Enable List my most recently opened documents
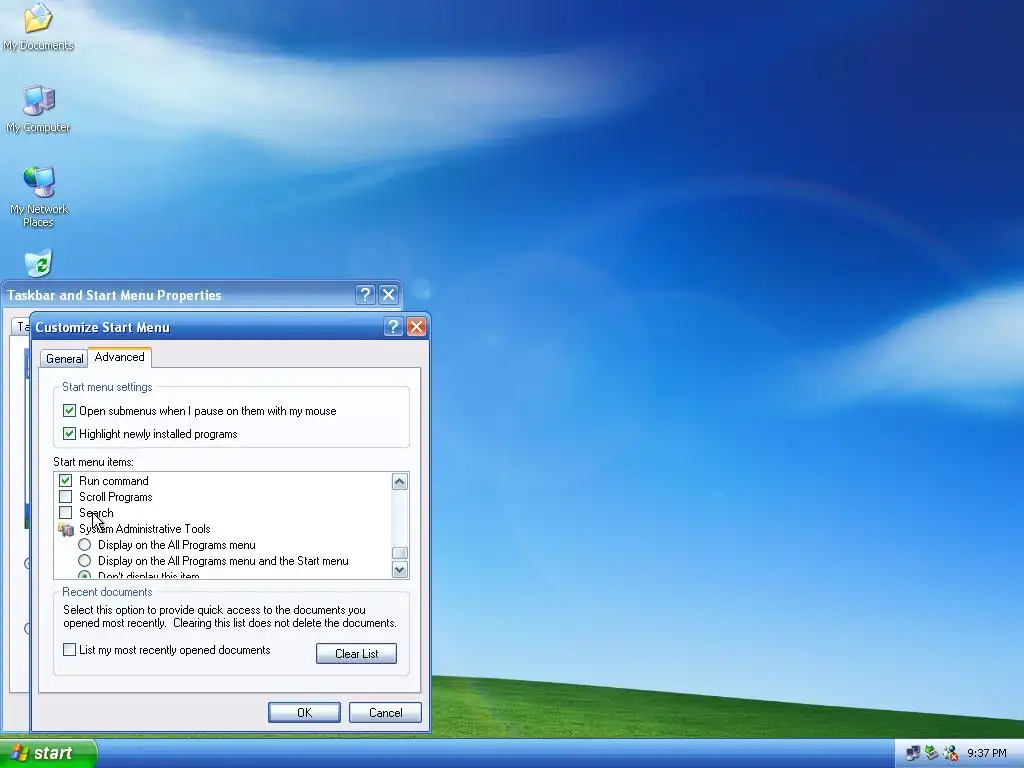Viewport: 1024px width, 768px height. [x=69, y=650]
